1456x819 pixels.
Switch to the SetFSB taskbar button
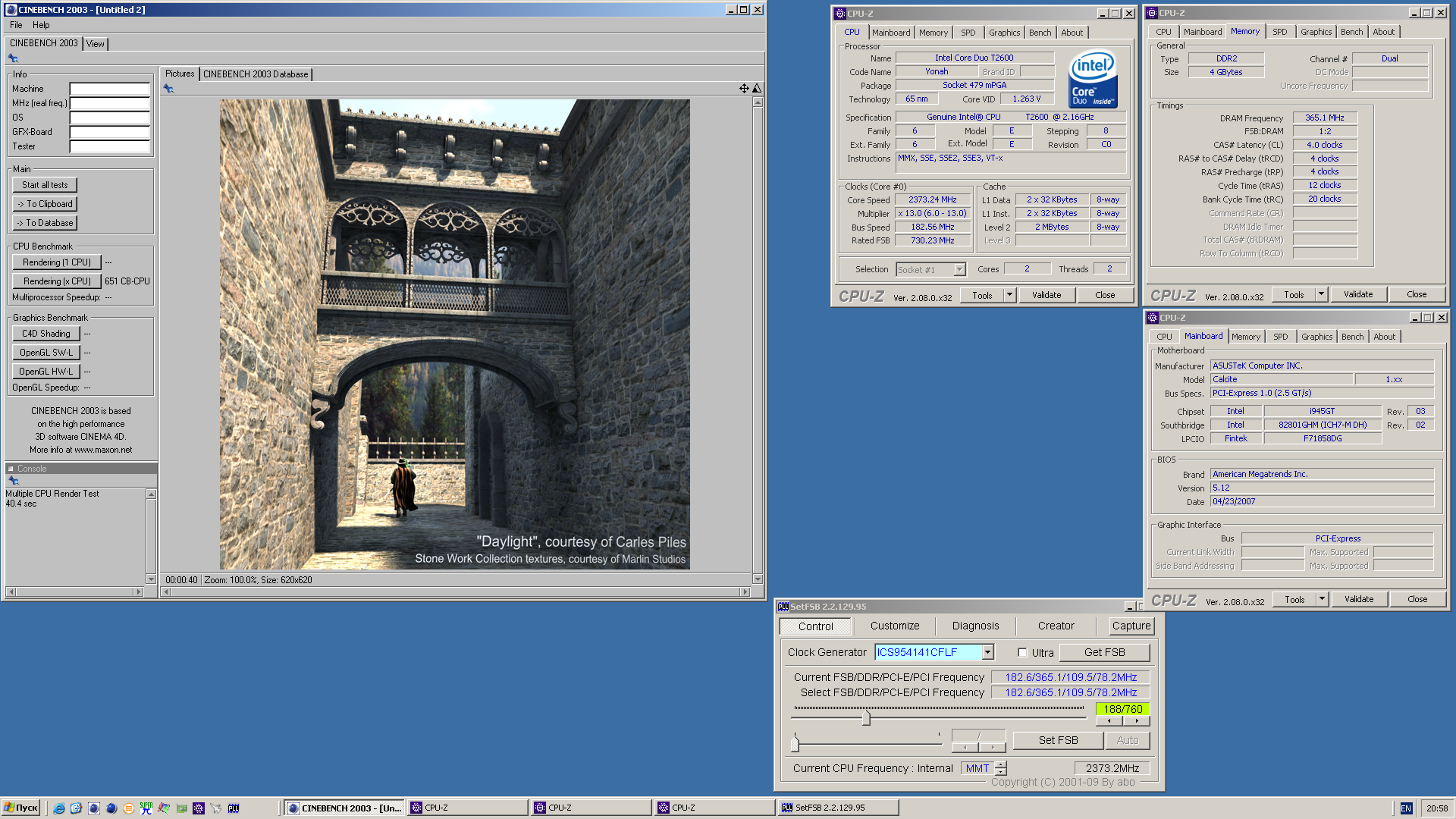(x=839, y=808)
